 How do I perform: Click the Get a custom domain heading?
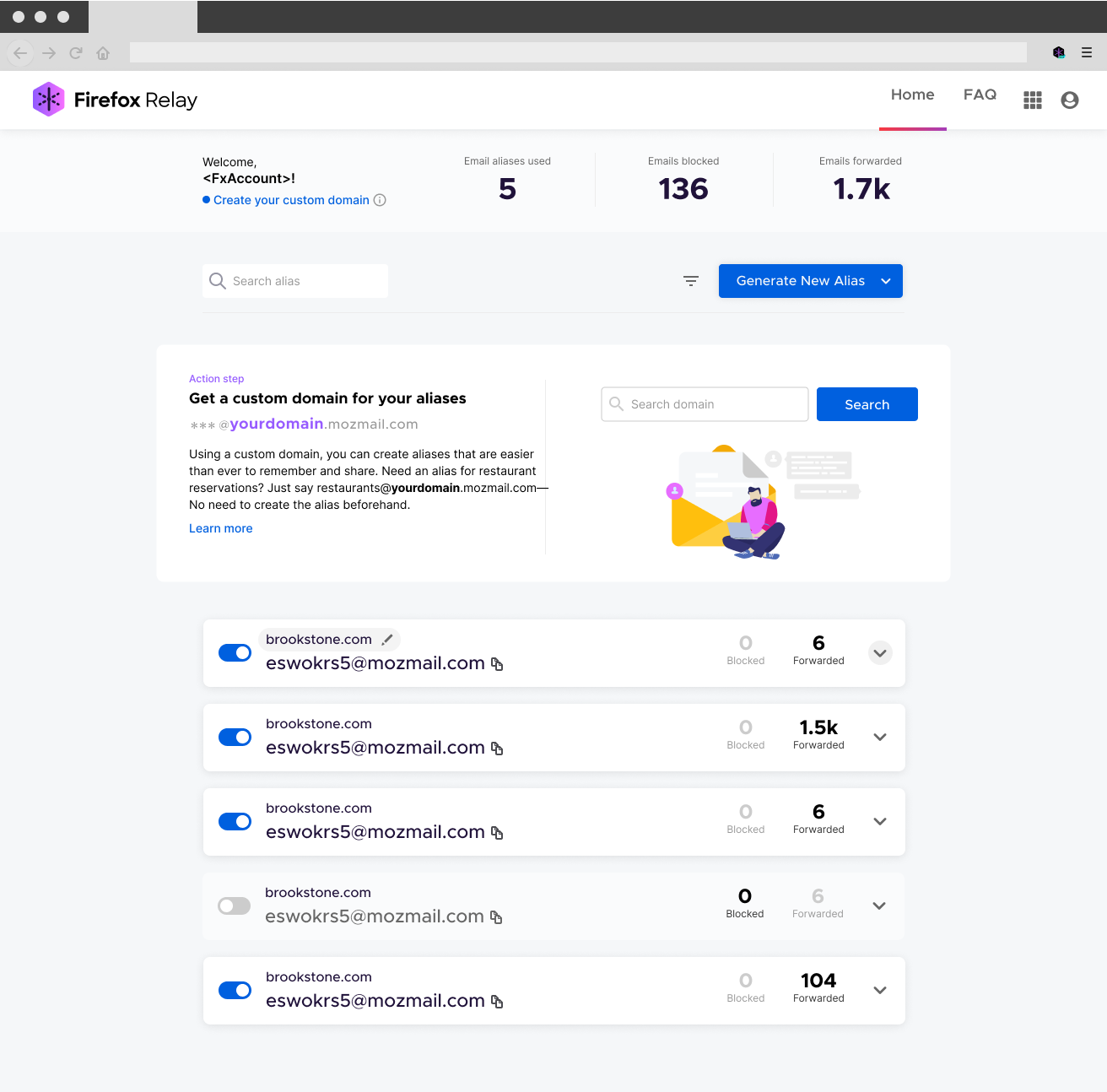click(327, 398)
